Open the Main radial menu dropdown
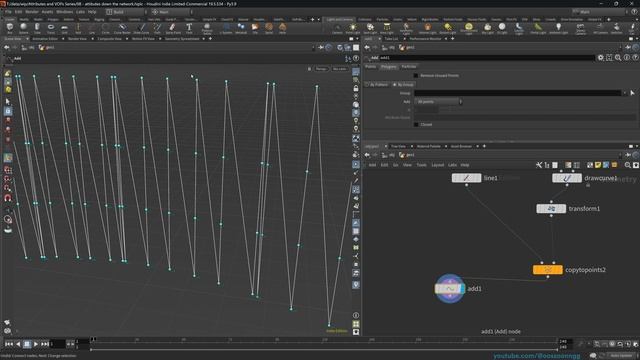Viewport: 640px width, 360px height. (171, 12)
